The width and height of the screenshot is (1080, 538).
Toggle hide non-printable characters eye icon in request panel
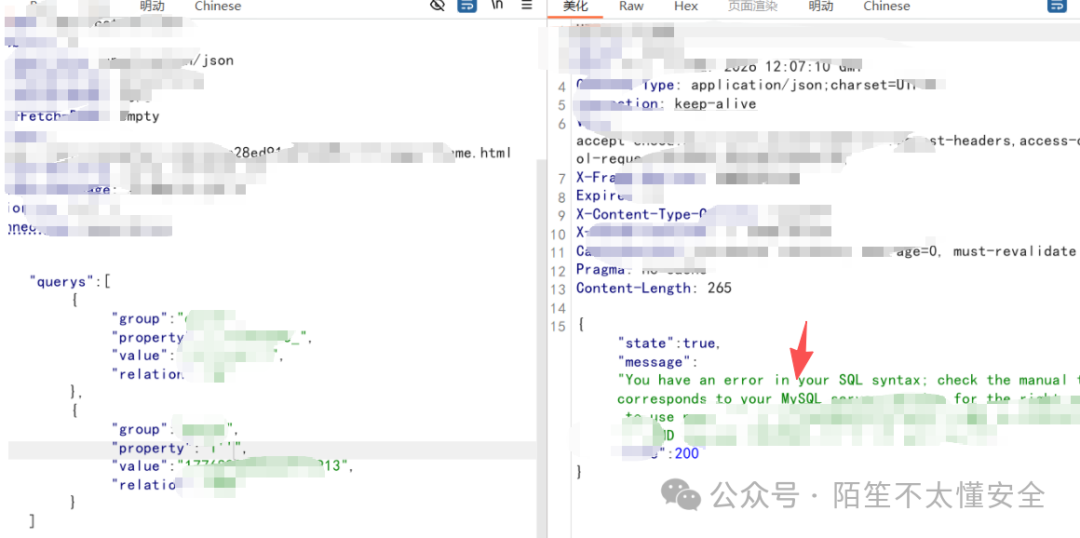pos(437,6)
